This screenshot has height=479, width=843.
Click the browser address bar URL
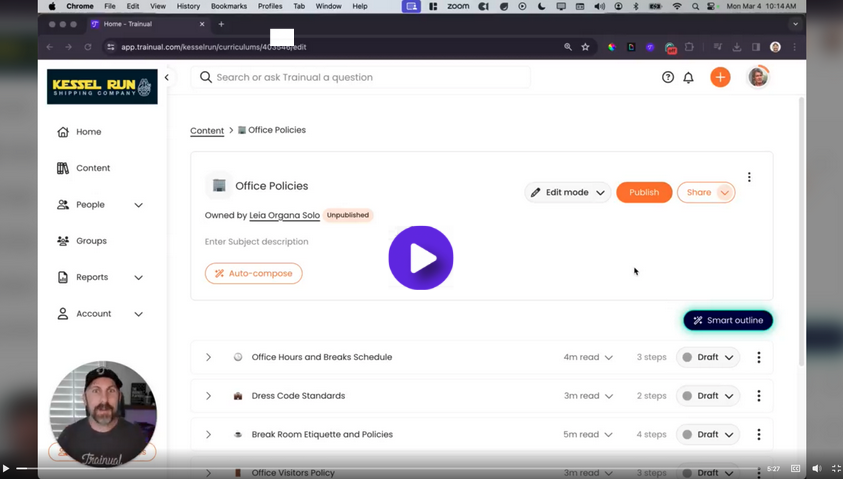tap(214, 47)
